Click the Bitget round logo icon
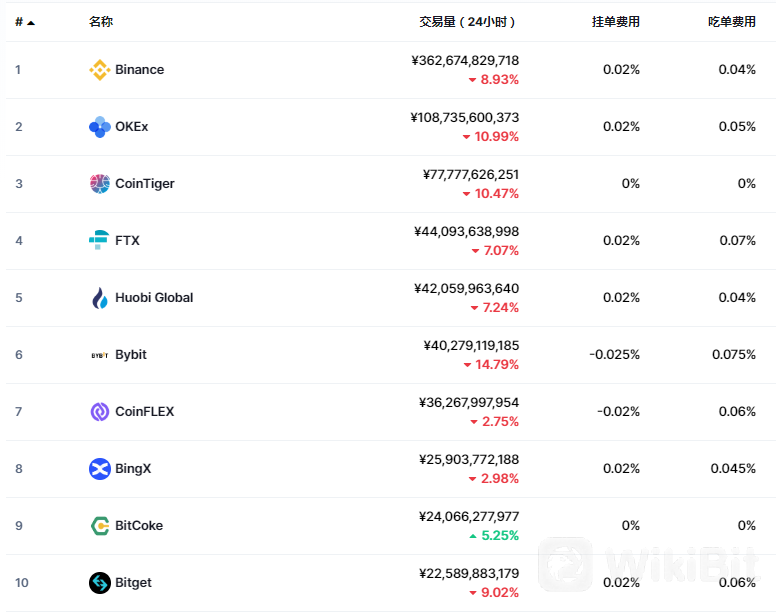Image resolution: width=776 pixels, height=612 pixels. 99,582
